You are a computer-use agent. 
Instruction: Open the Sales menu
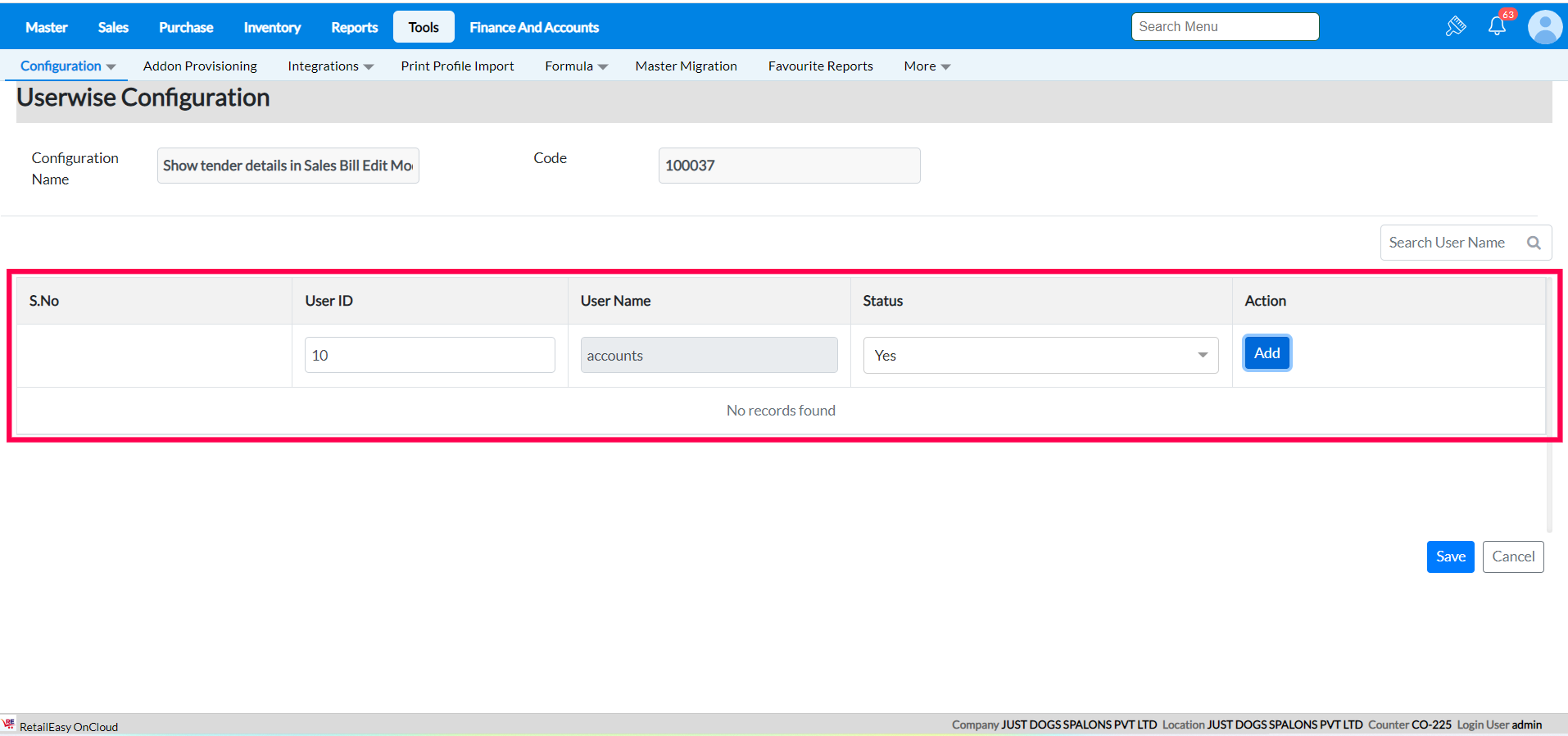coord(113,27)
